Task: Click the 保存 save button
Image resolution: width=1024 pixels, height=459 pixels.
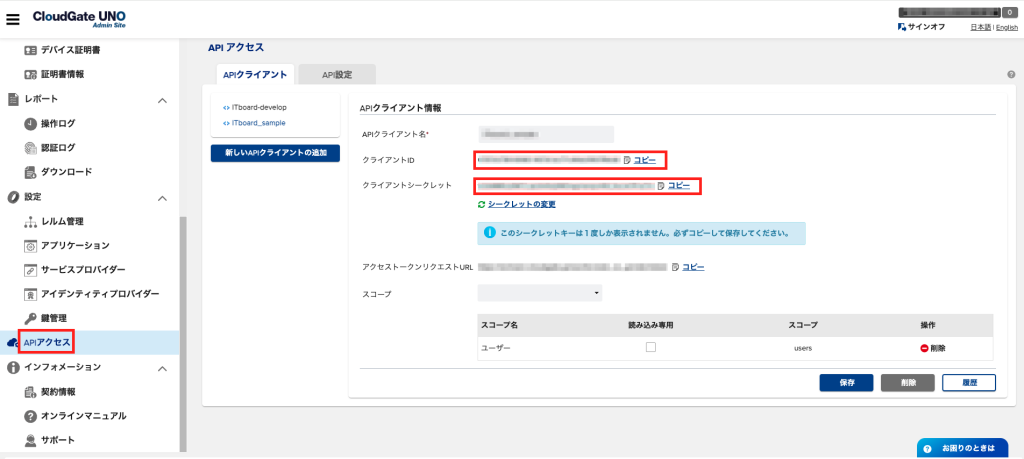Action: pos(846,383)
